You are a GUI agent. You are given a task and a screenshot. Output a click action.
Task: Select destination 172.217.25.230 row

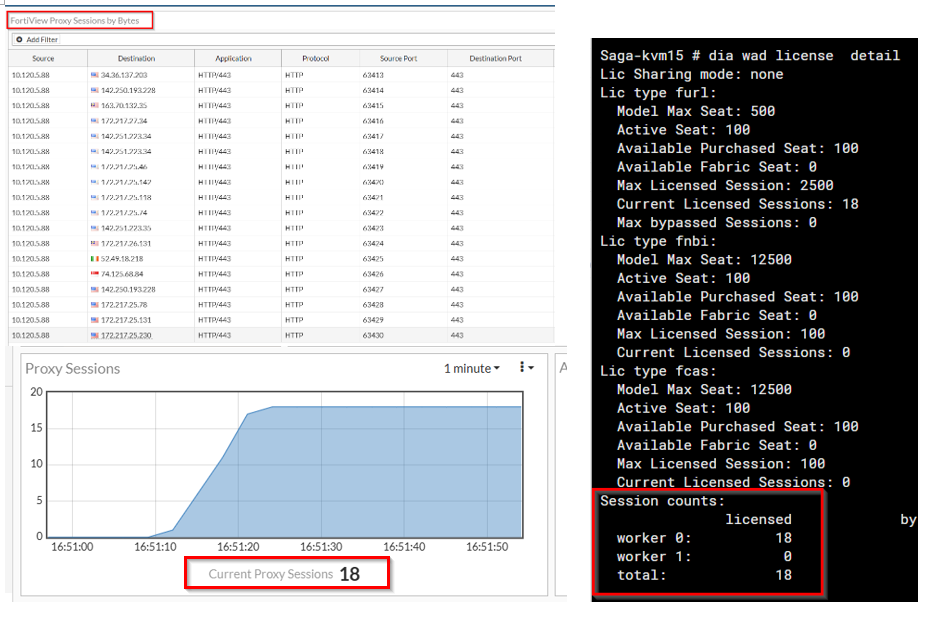[281, 336]
